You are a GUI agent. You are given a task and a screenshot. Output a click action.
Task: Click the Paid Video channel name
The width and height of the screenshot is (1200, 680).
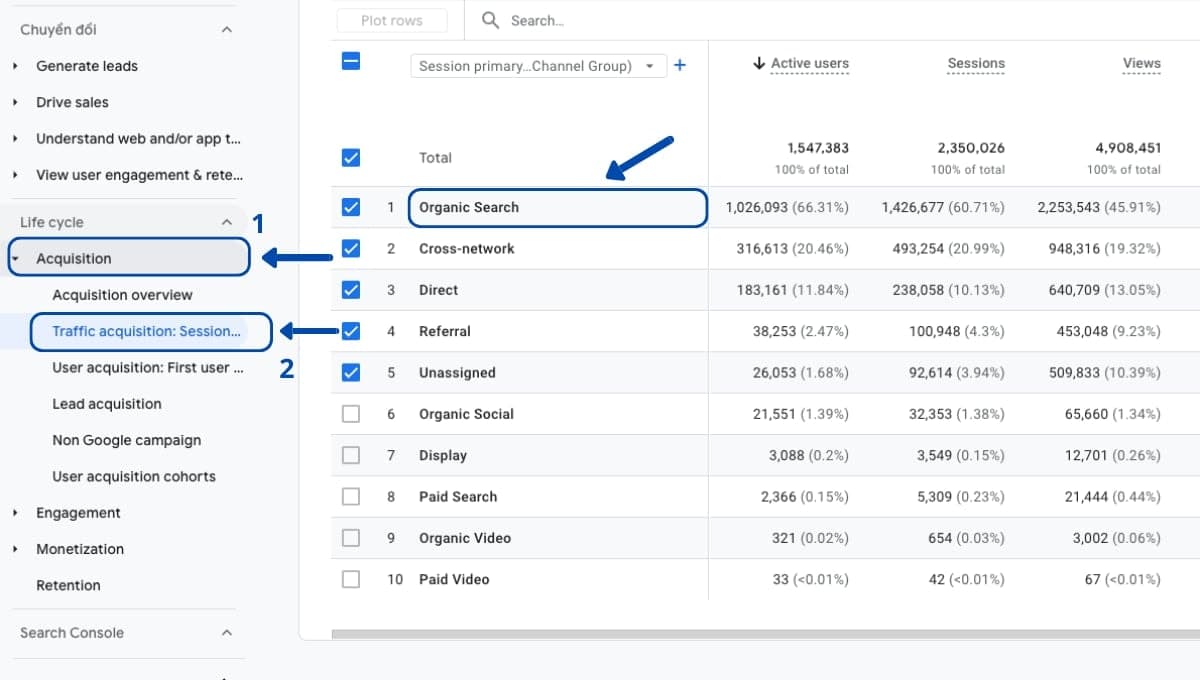point(454,579)
